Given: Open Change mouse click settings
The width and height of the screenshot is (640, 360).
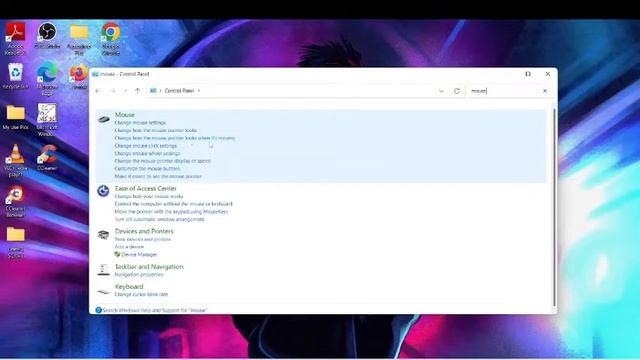Looking at the screenshot, I should 146,146.
